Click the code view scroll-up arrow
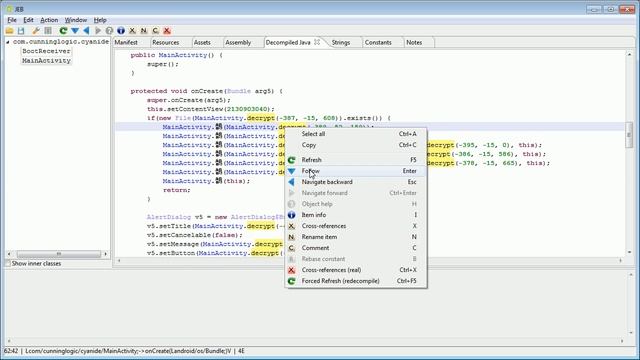The height and width of the screenshot is (360, 640). [629, 54]
